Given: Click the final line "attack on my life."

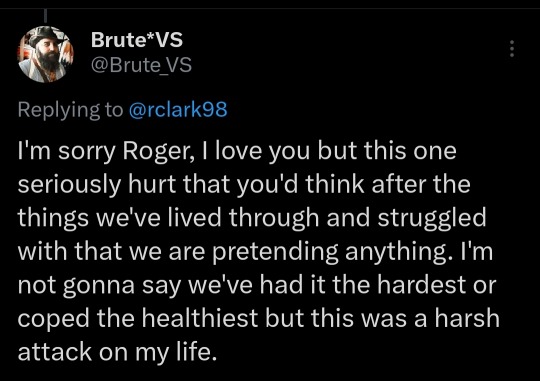Looking at the screenshot, I should pyautogui.click(x=117, y=353).
